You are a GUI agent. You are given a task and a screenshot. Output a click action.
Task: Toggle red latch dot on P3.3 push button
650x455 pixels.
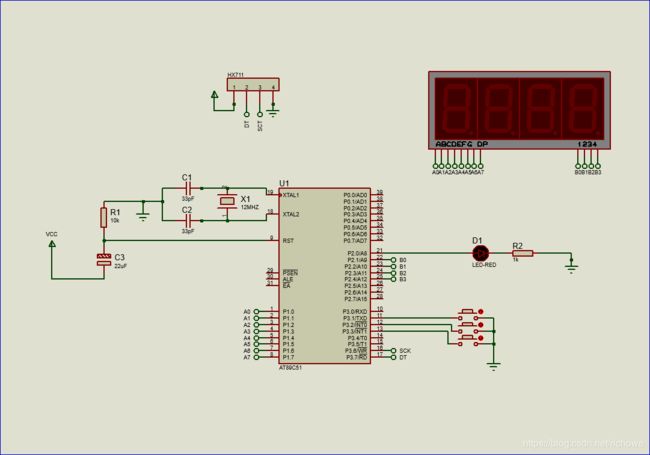pyautogui.click(x=481, y=338)
